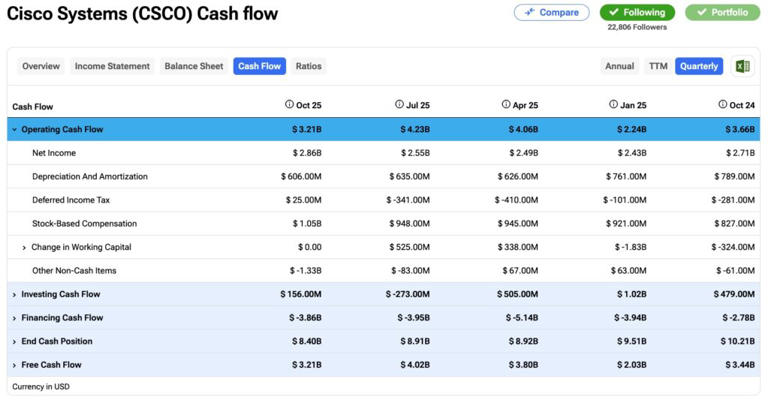Switch the period to Annual
The height and width of the screenshot is (403, 768).
(x=619, y=66)
